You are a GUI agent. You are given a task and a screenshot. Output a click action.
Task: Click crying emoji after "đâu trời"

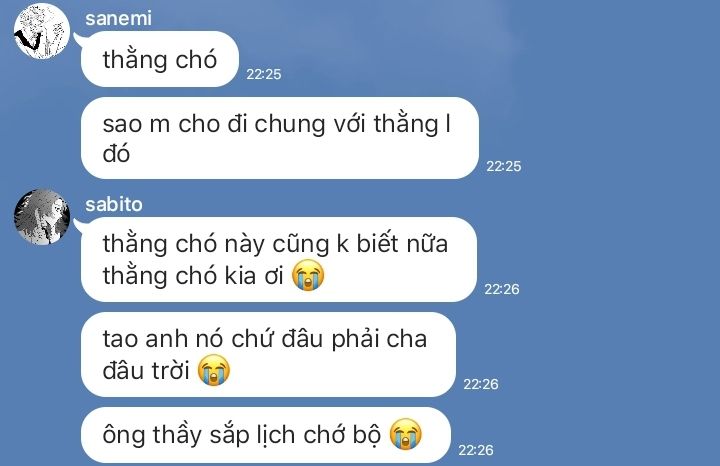(214, 370)
